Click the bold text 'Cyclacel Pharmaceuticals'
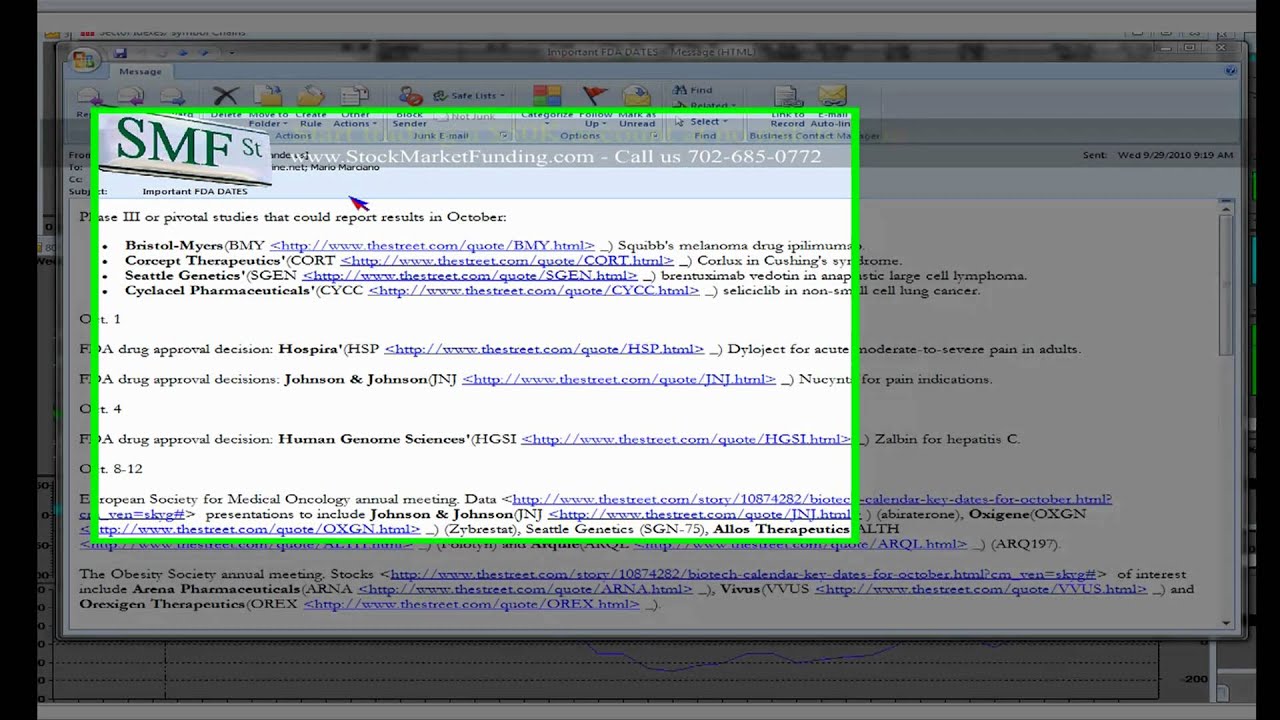The image size is (1280, 720). tap(218, 290)
